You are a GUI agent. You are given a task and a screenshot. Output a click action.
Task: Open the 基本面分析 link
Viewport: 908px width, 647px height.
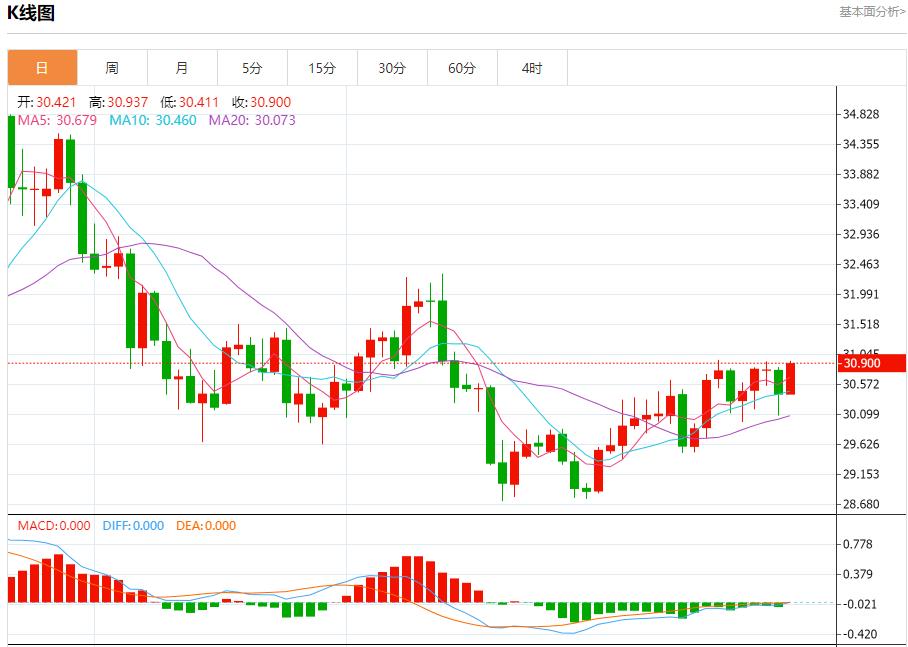[x=872, y=12]
